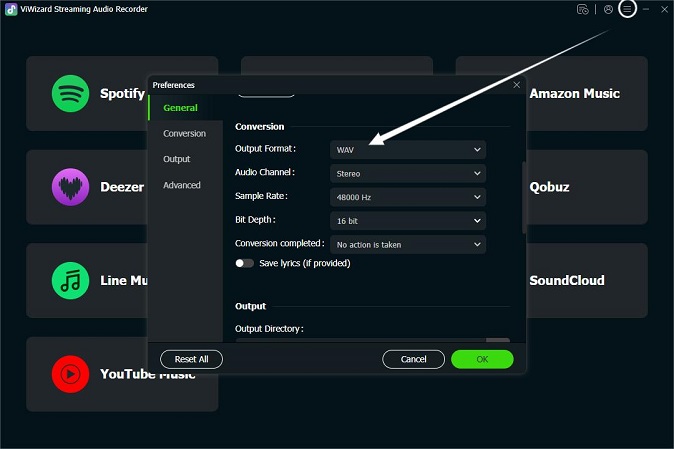Click the Bit Depth label
674x449 pixels.
coord(255,220)
